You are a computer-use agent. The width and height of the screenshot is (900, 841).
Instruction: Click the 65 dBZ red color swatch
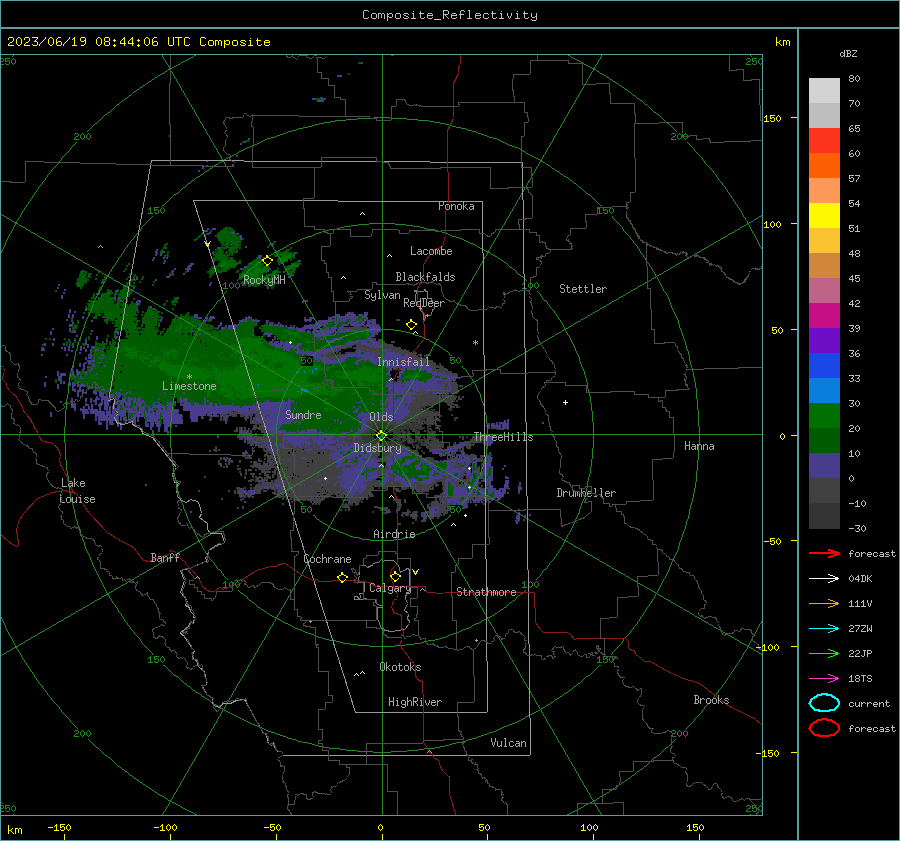click(x=824, y=140)
